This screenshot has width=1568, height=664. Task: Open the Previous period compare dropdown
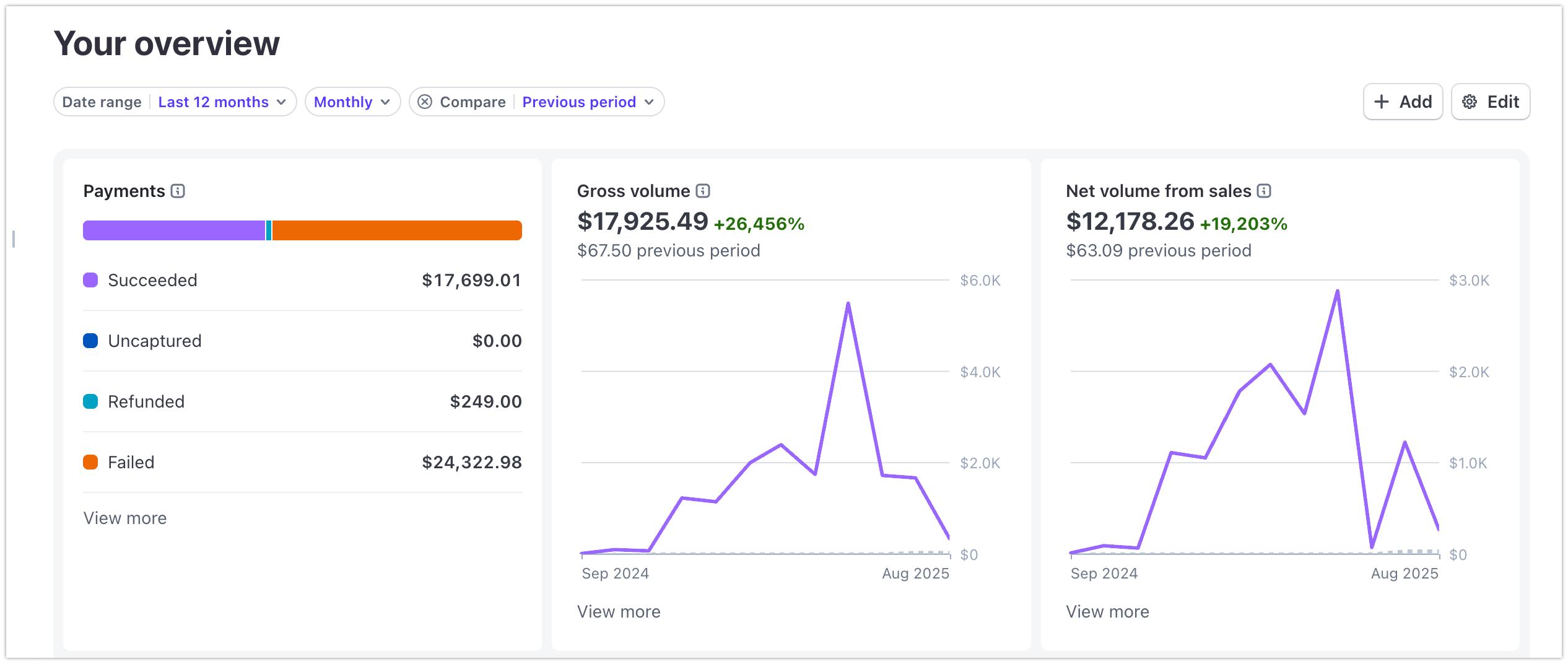(x=587, y=102)
